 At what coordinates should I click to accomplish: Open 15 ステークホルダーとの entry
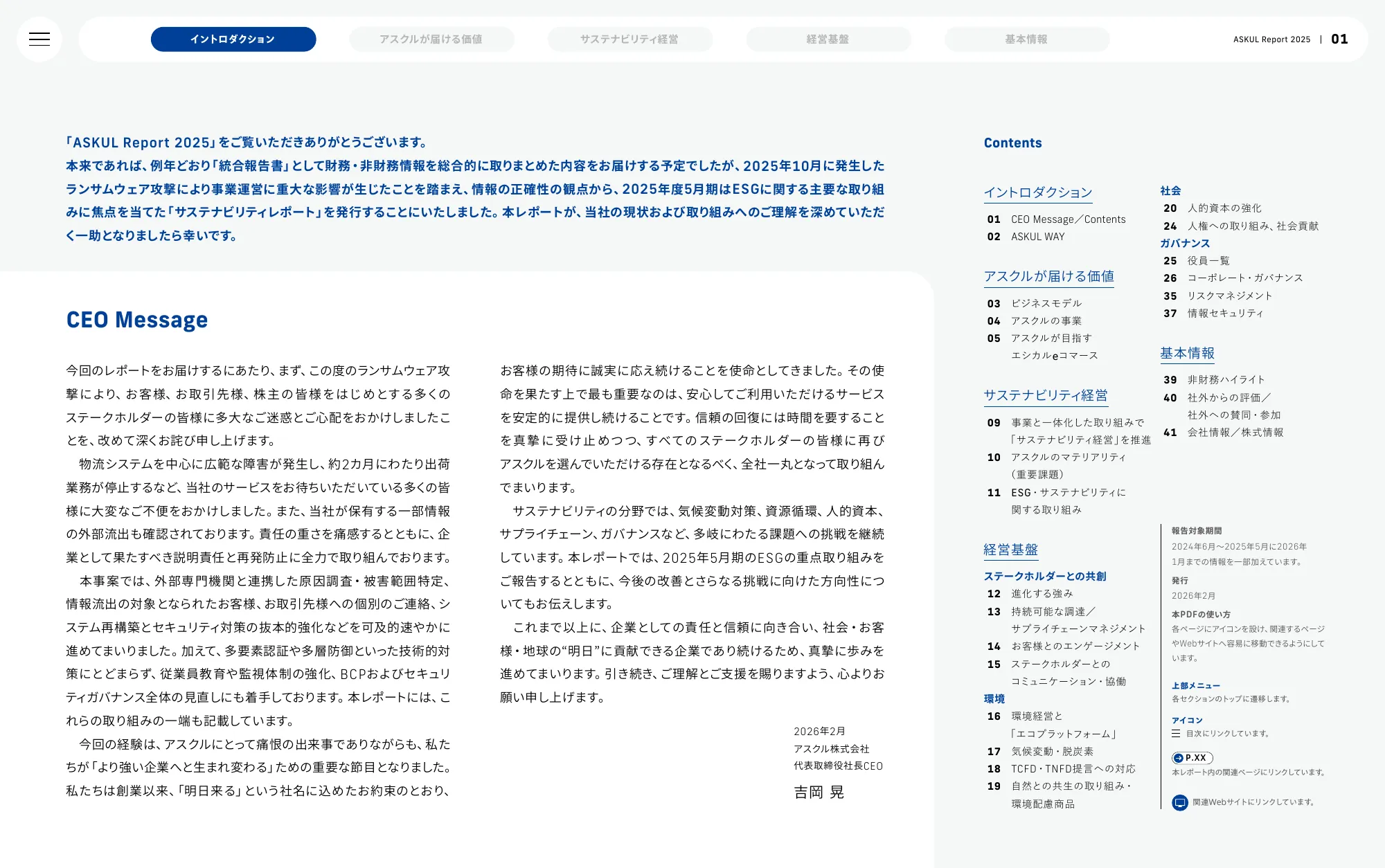[1057, 673]
